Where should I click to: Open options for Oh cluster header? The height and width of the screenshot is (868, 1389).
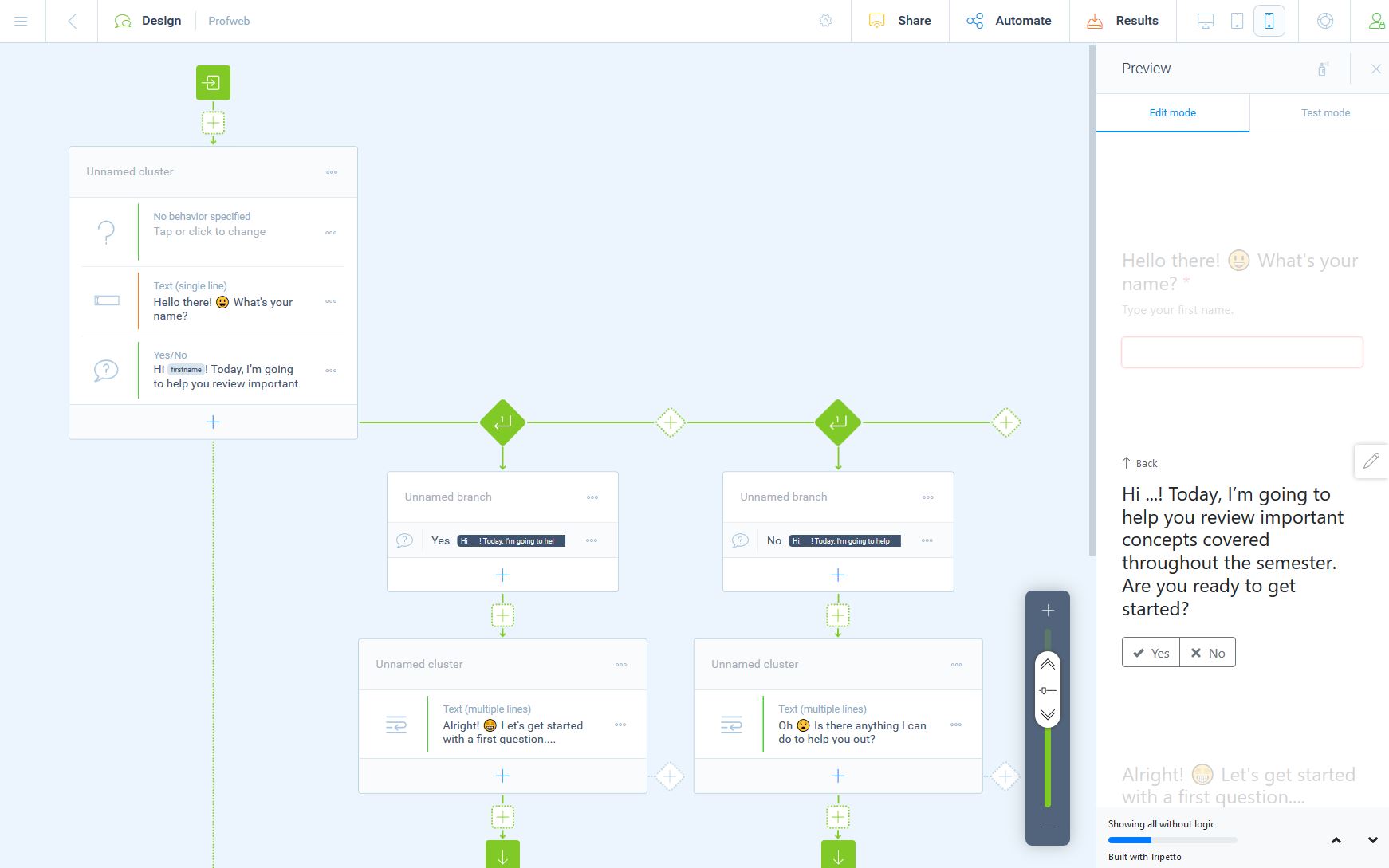click(x=957, y=665)
